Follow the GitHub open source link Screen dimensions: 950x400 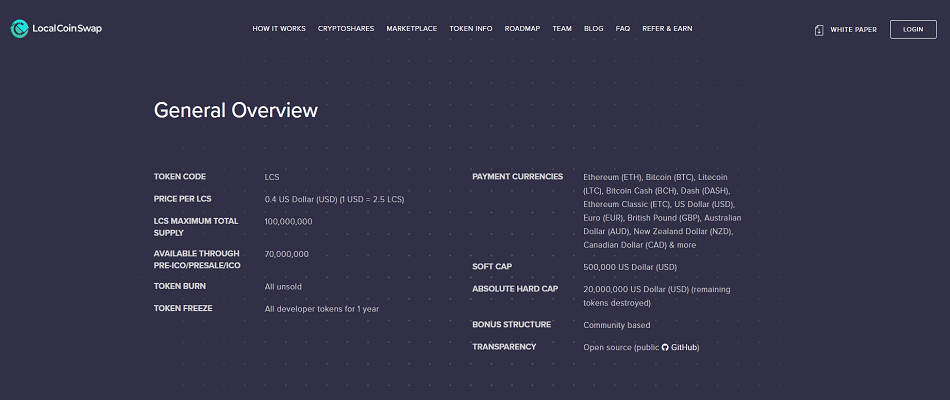684,347
